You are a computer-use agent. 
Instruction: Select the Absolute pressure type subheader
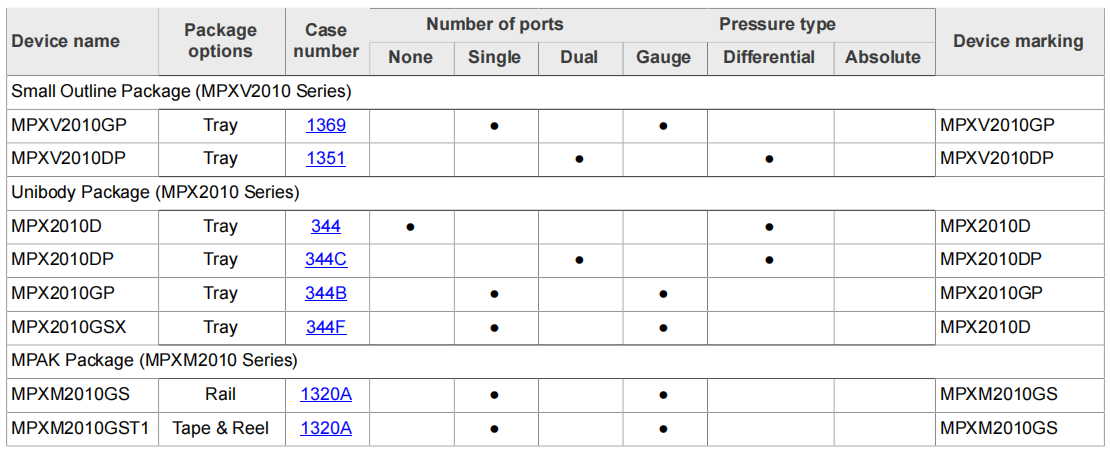883,57
